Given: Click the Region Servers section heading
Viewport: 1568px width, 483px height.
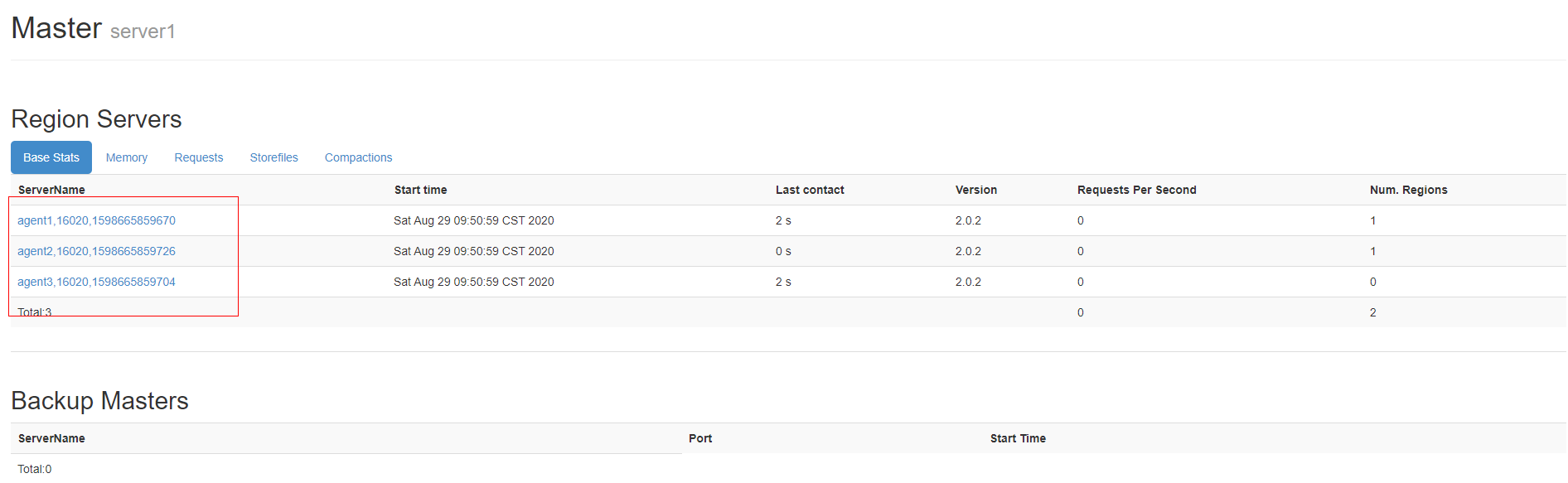Looking at the screenshot, I should tap(96, 119).
